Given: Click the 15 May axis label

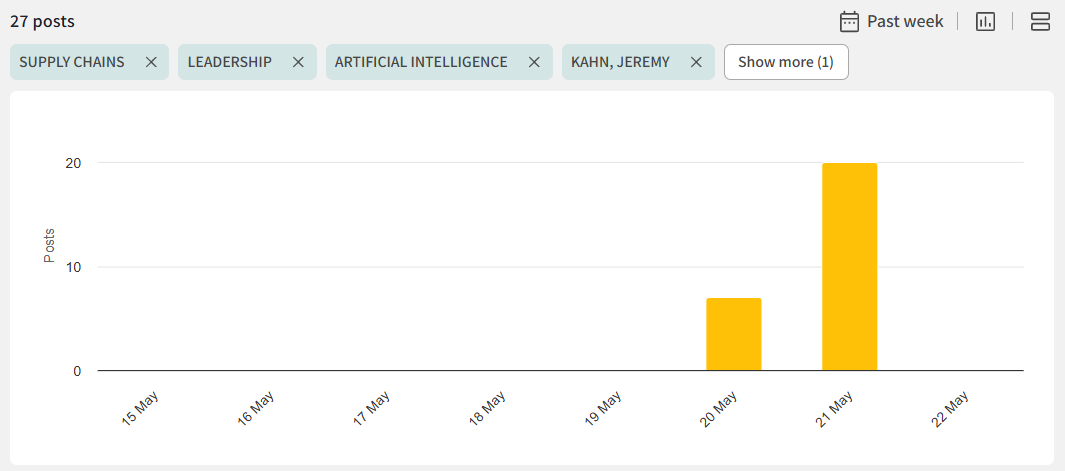Looking at the screenshot, I should [141, 408].
